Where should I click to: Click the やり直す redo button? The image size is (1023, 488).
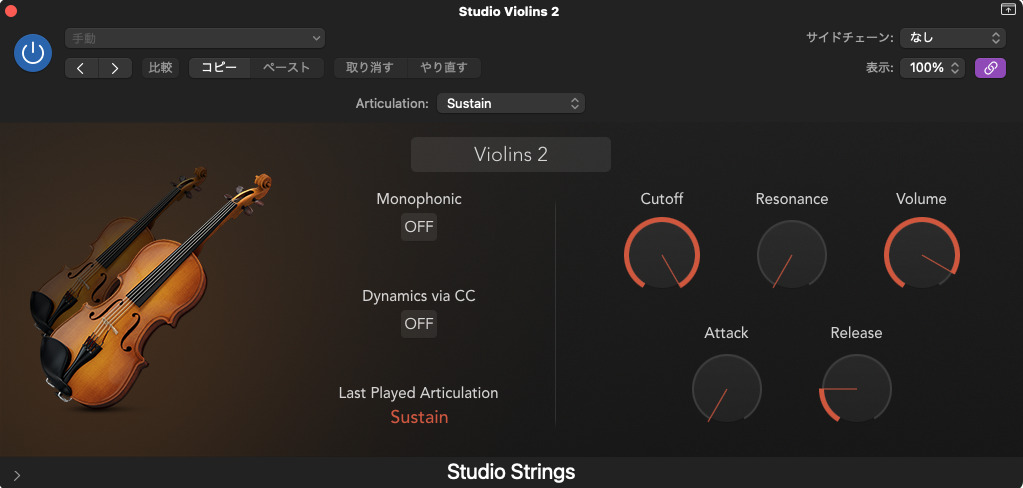tap(444, 68)
